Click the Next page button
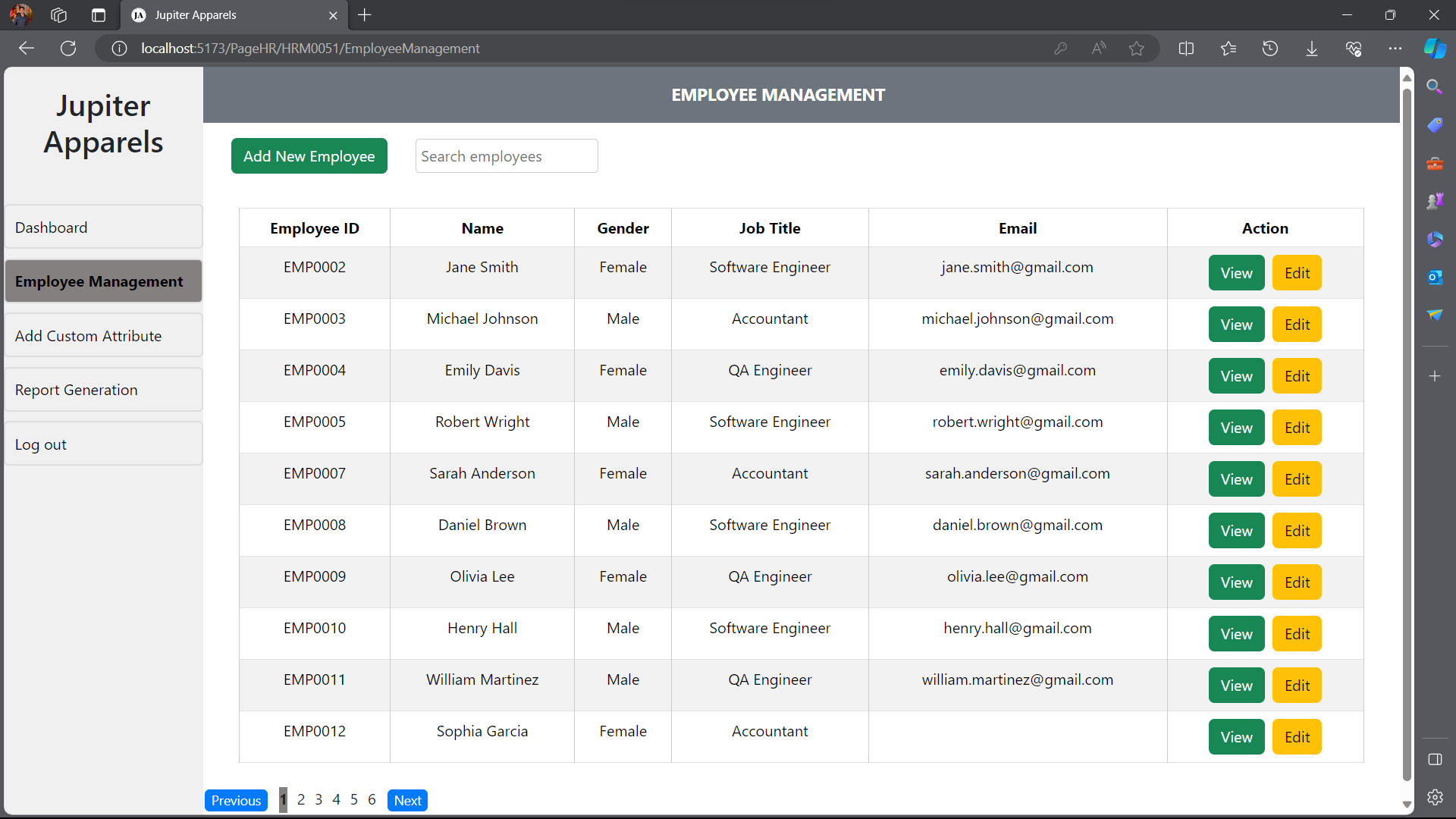Screen dimensions: 1456x819 [x=407, y=800]
